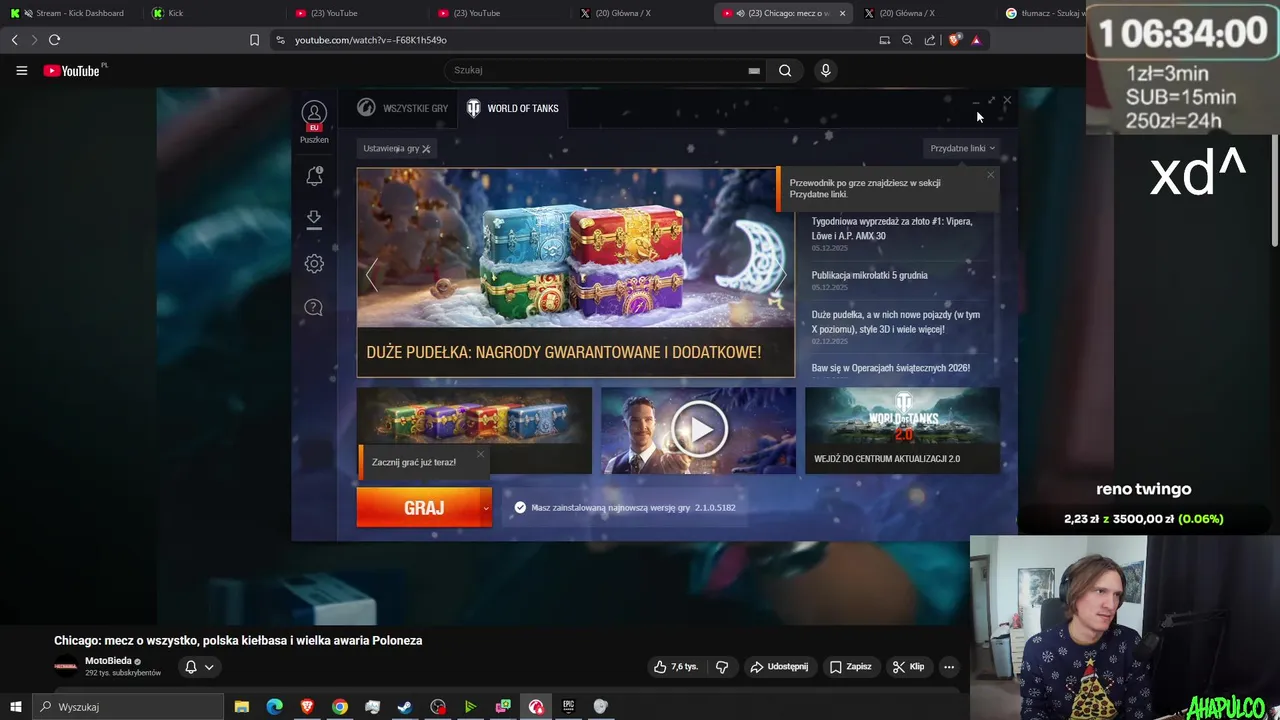This screenshot has width=1280, height=720.
Task: Open news Tygodniowa wyprzedaż za złoto #1
Action: (x=891, y=228)
